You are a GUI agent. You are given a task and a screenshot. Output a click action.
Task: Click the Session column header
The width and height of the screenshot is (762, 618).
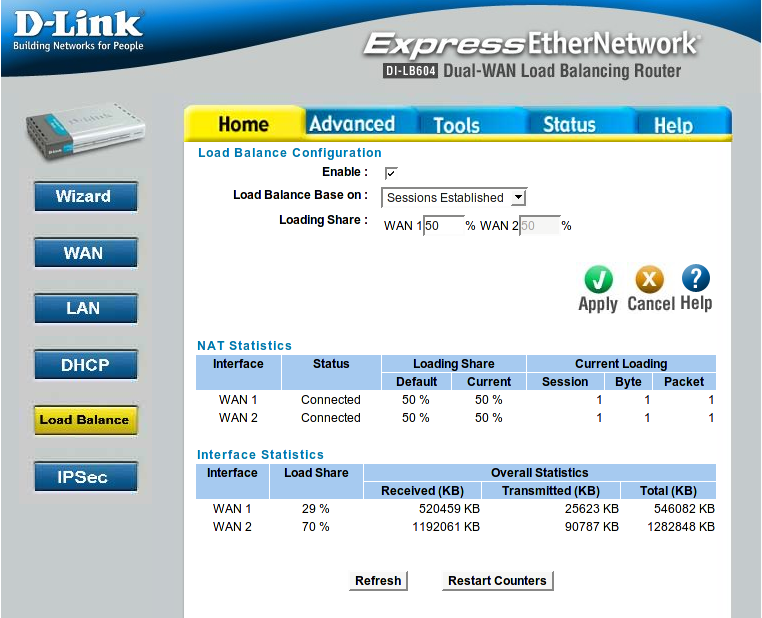coord(565,382)
